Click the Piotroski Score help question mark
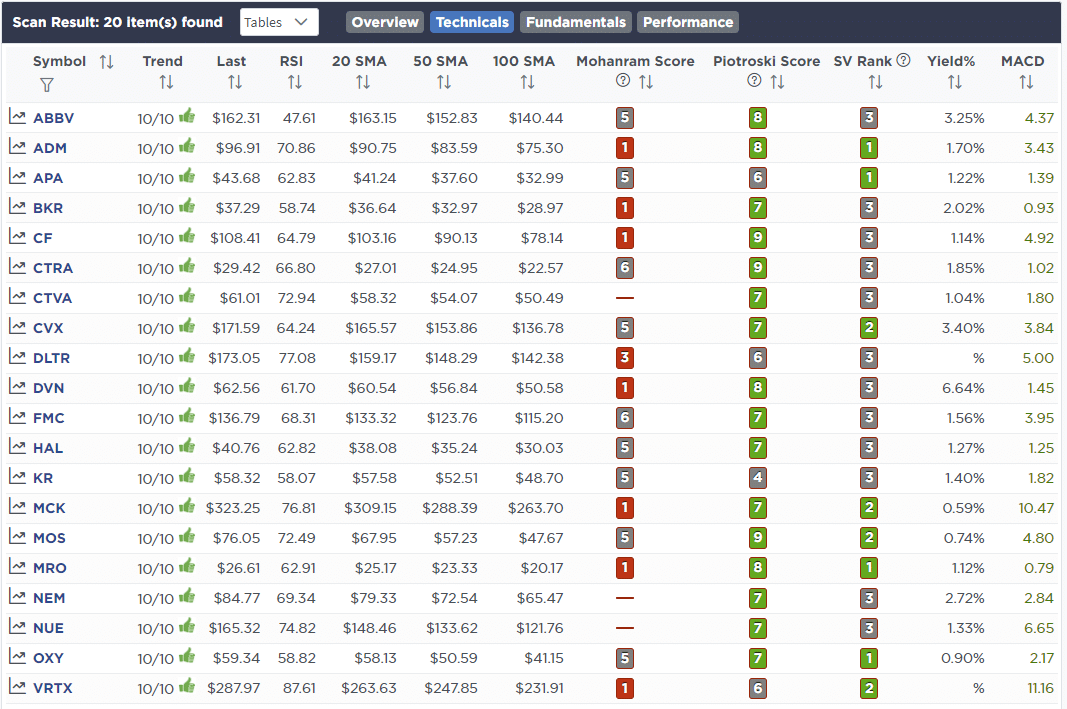 pyautogui.click(x=754, y=82)
